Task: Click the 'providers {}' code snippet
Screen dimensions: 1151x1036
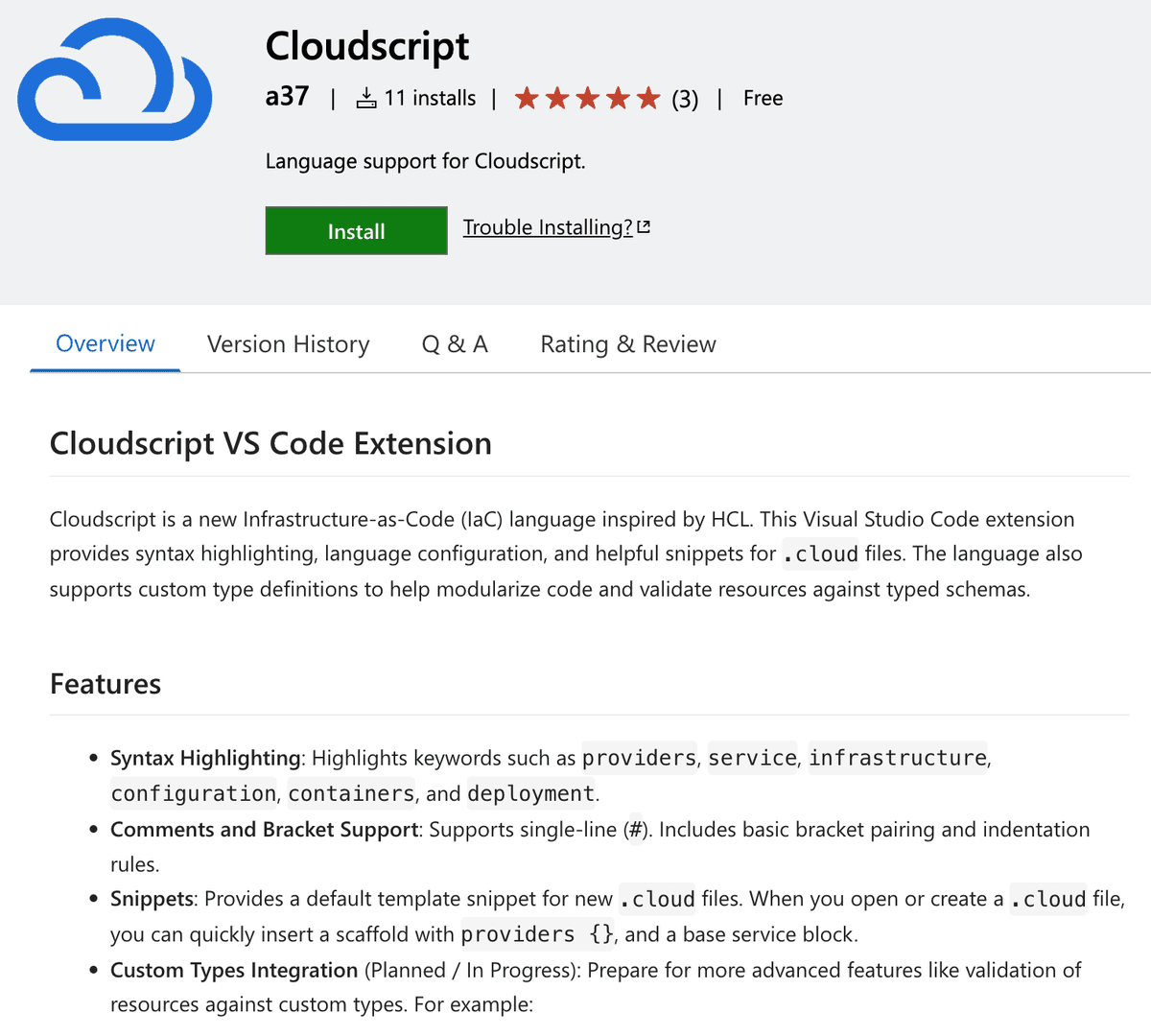Action: [537, 934]
